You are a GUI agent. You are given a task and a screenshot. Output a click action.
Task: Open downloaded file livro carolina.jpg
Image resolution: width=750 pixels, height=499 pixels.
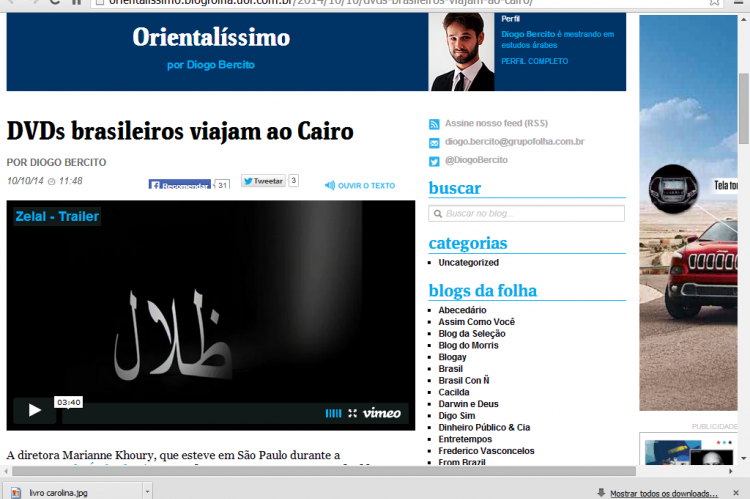point(73,492)
